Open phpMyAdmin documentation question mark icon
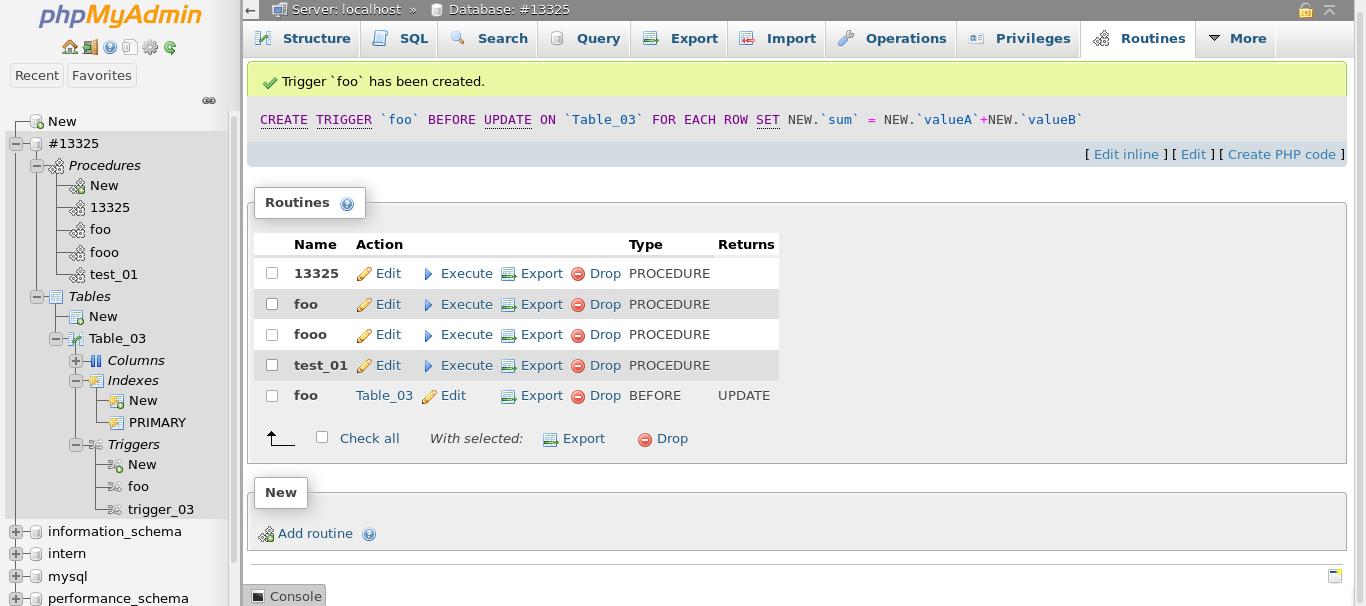The width and height of the screenshot is (1366, 606). 110,47
